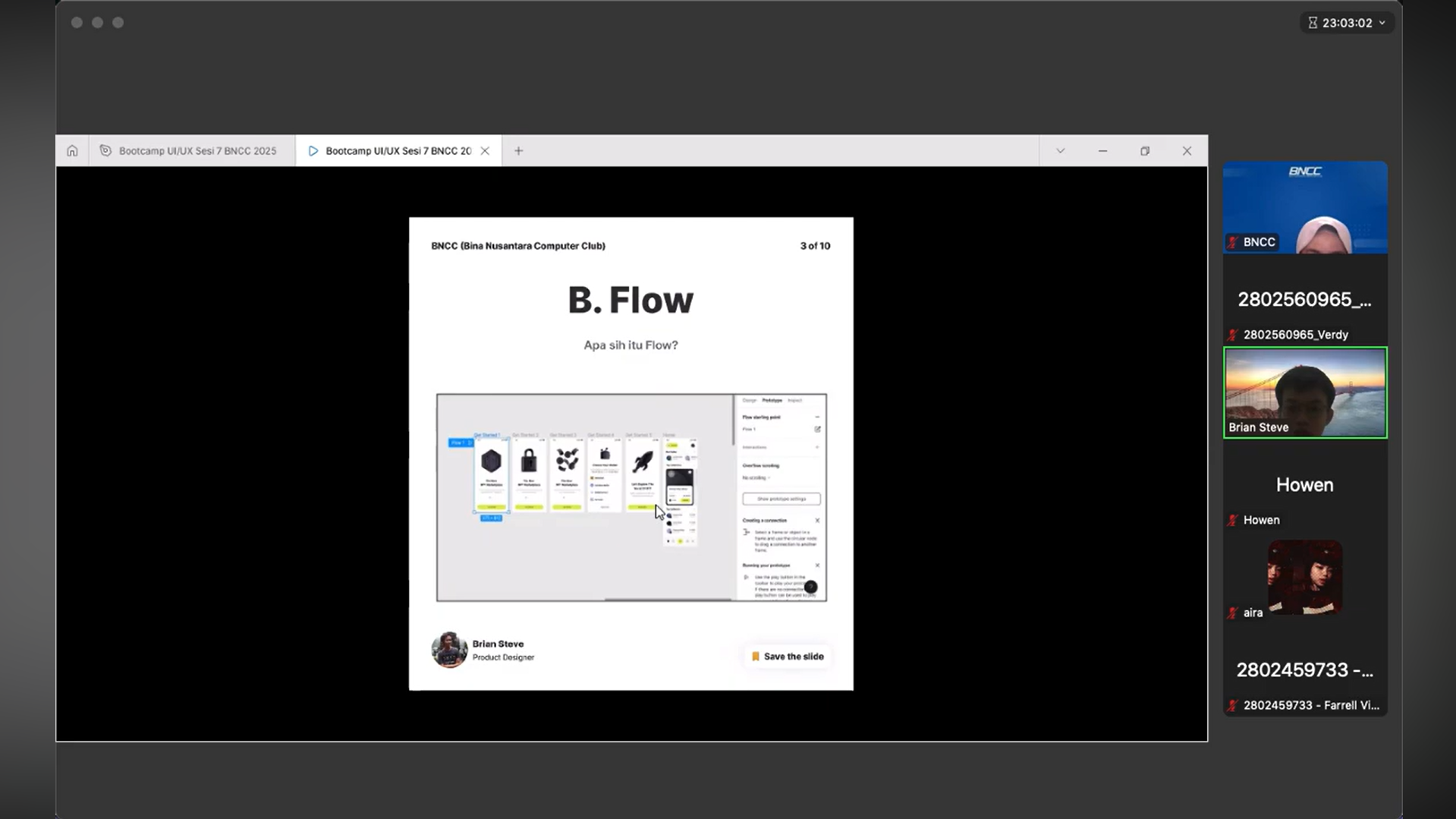Switch to first Bootcamp UI/UX Sesi 7 tab
The image size is (1456, 819).
tap(190, 151)
